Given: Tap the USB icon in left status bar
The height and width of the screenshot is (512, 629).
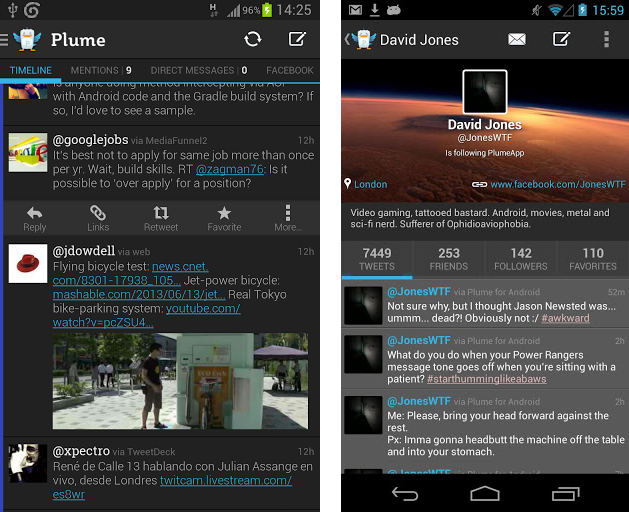Looking at the screenshot, I should pos(12,10).
